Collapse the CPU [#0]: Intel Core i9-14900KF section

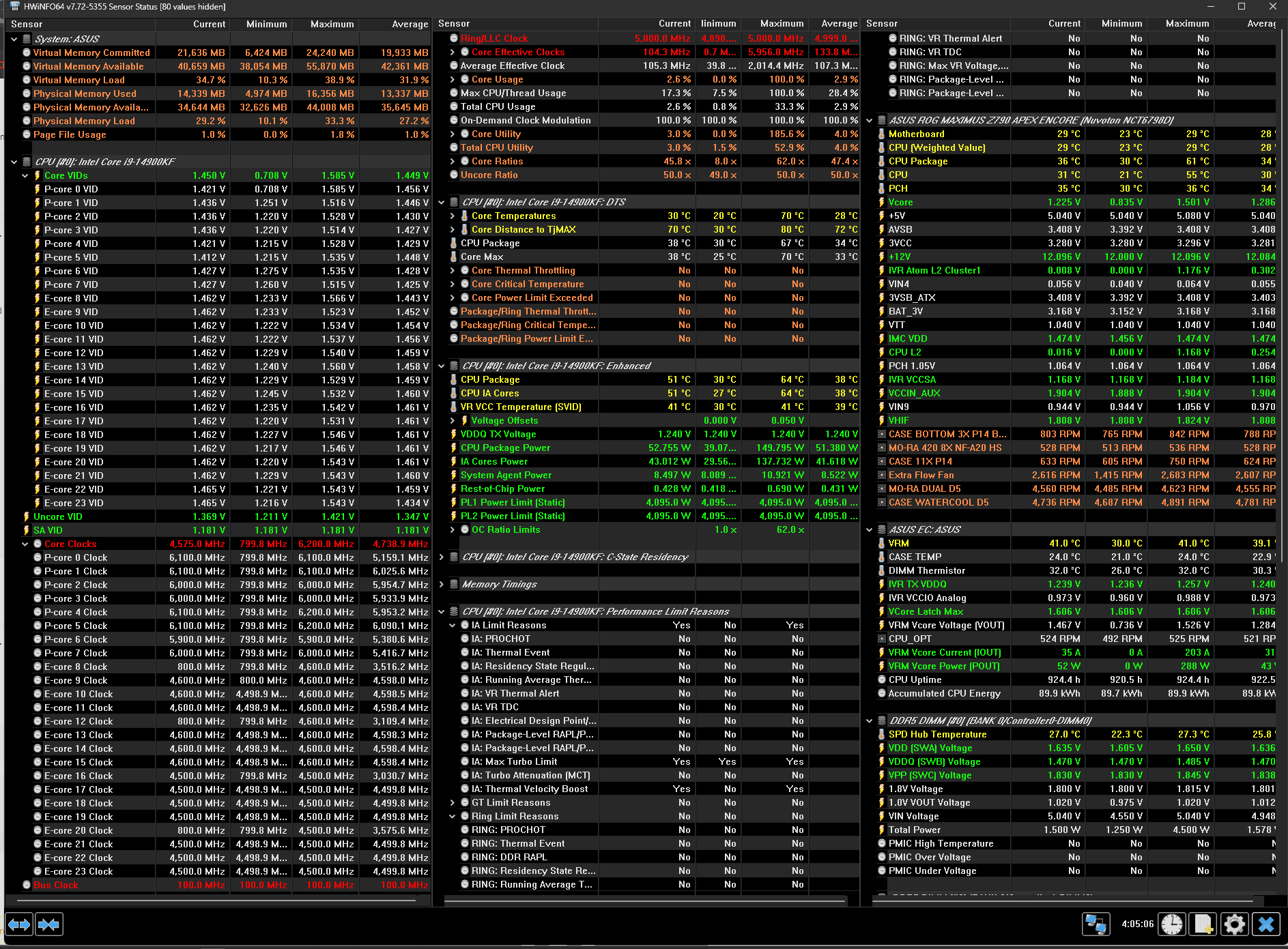point(14,162)
